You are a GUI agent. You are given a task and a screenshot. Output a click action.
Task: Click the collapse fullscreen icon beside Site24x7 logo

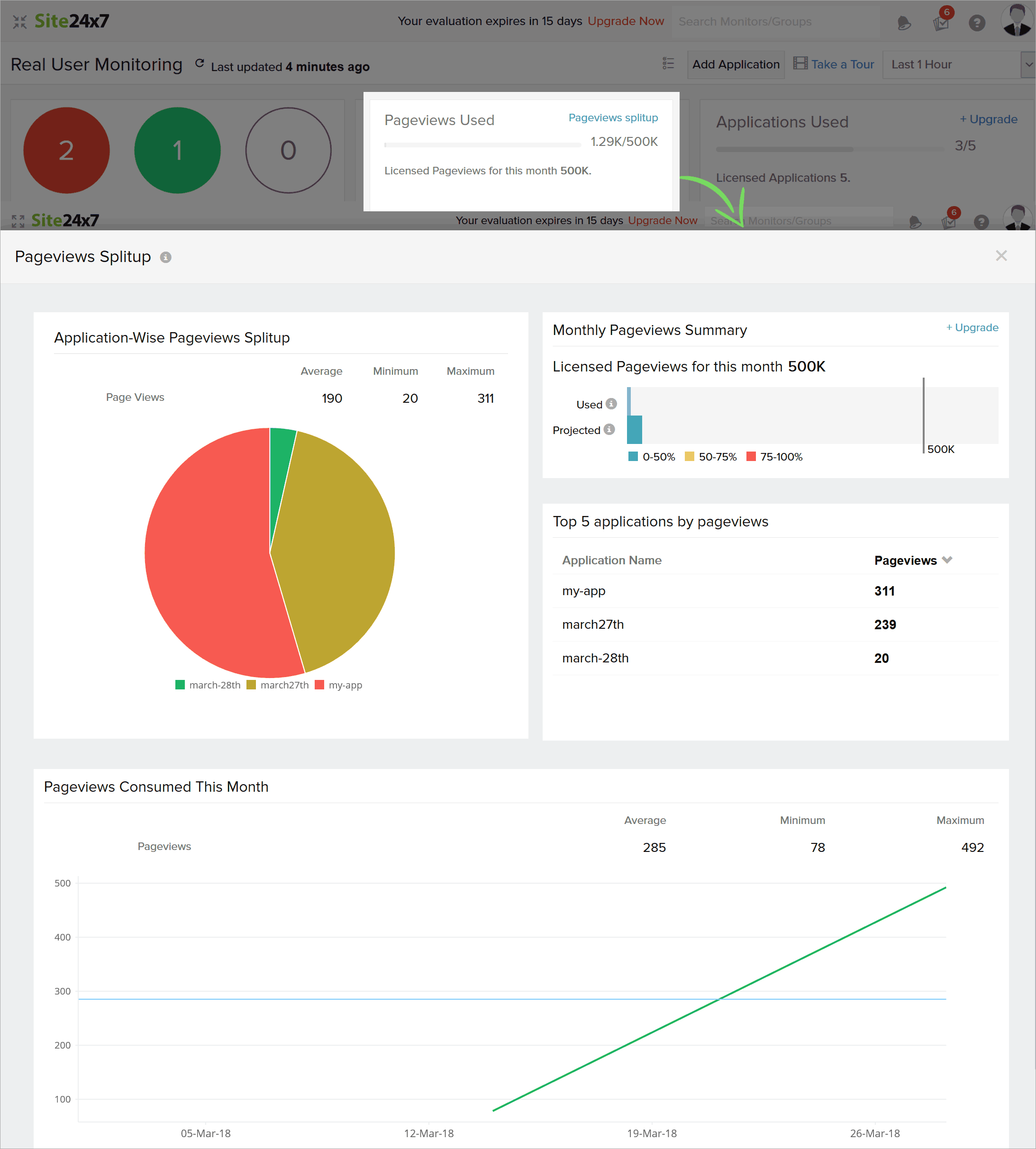click(20, 22)
